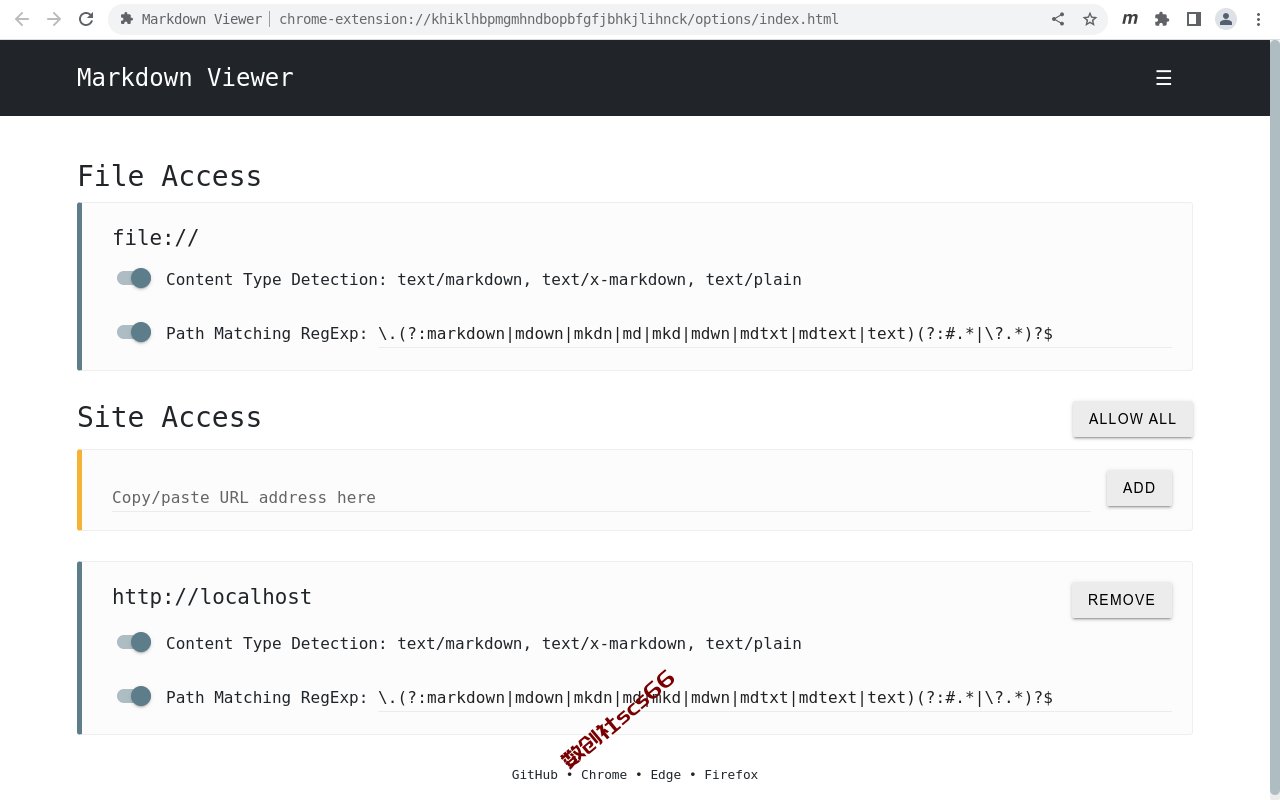Click the ALLOW ALL button

coord(1133,419)
